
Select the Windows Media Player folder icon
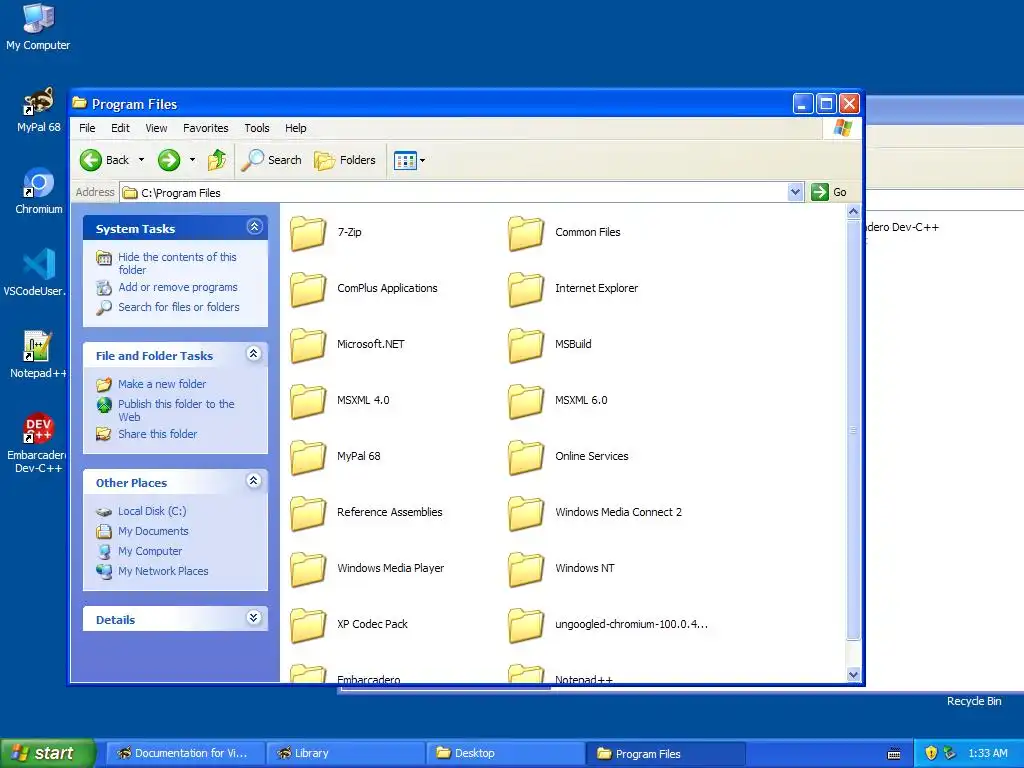point(308,569)
